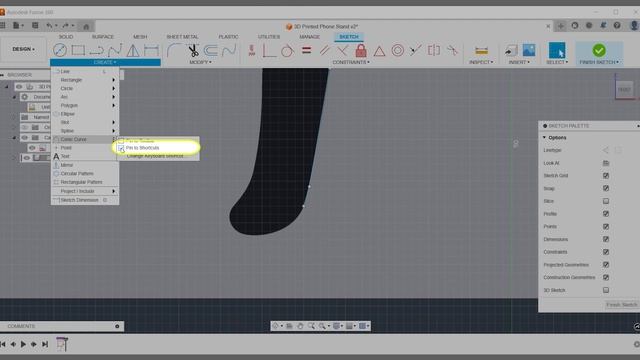Pick the Polygon triangle tool icon
Viewport: 640px width, 360px height.
pyautogui.click(x=133, y=51)
